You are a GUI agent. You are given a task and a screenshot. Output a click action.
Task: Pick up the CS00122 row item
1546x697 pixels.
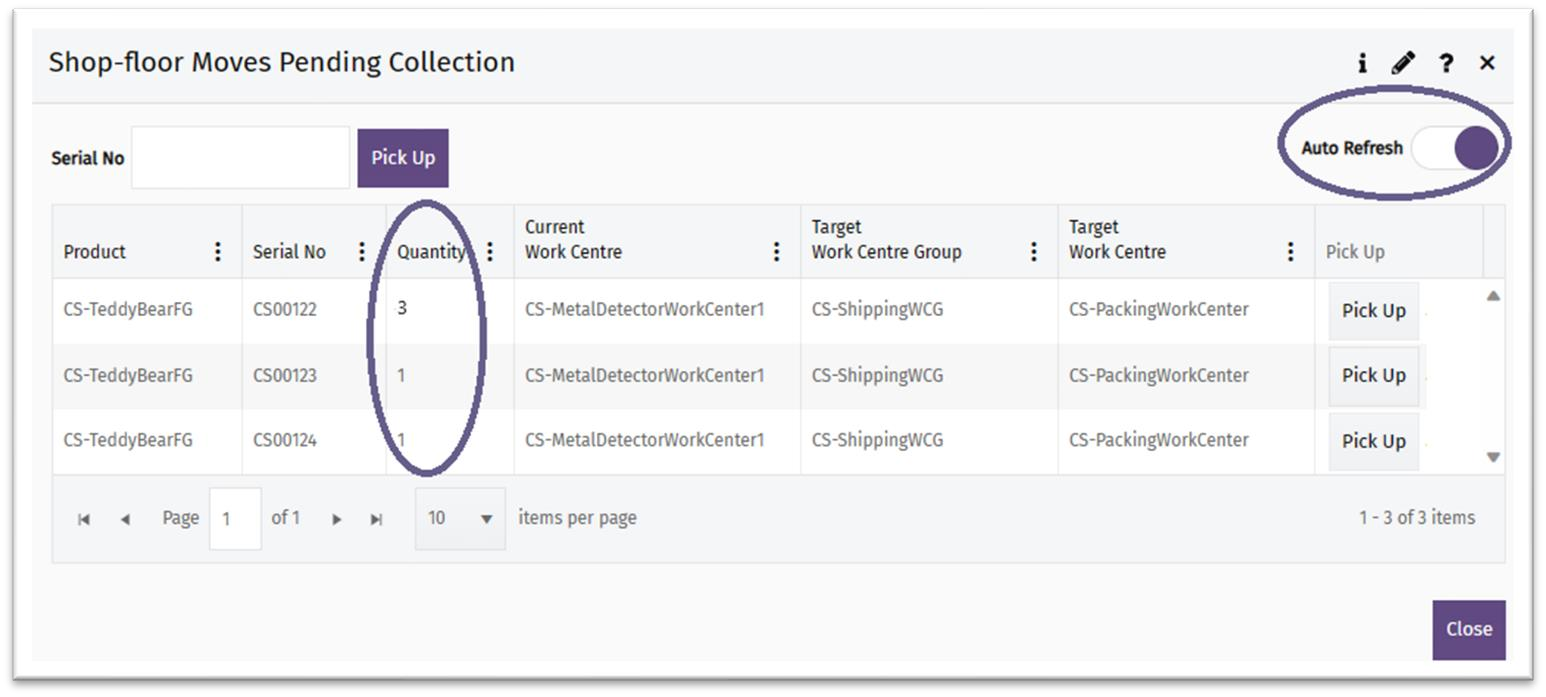coord(1373,311)
